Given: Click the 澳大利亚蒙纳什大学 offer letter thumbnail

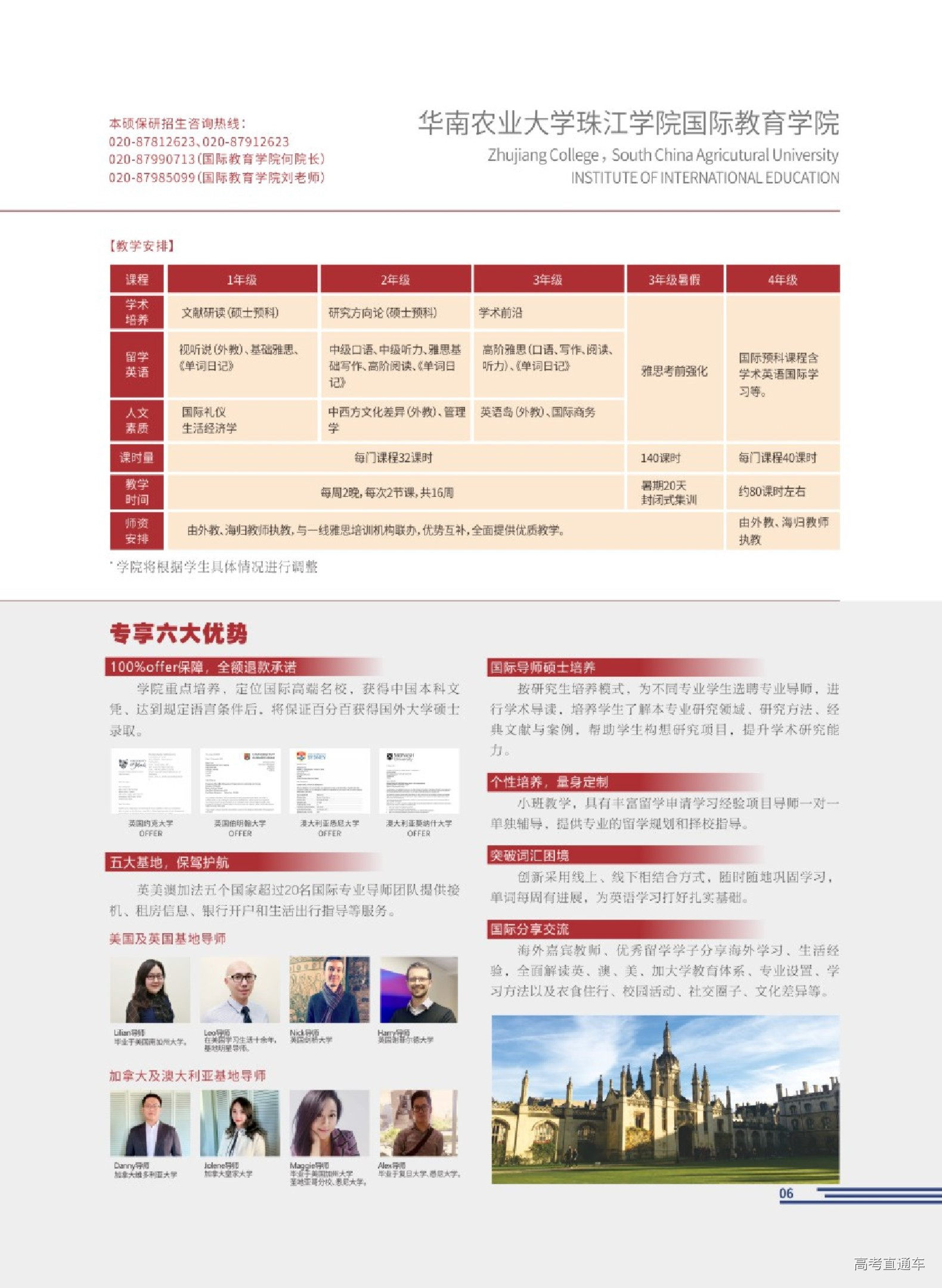Looking at the screenshot, I should (419, 781).
